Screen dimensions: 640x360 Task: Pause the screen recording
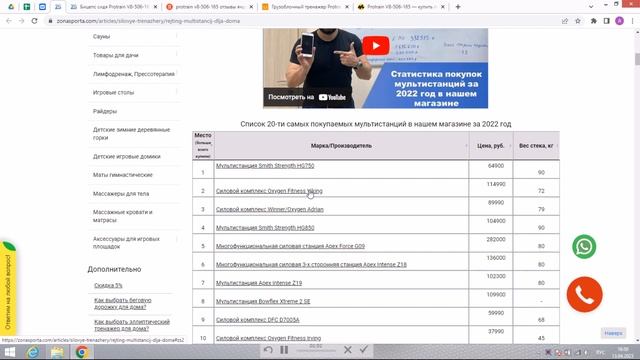[x=284, y=350]
